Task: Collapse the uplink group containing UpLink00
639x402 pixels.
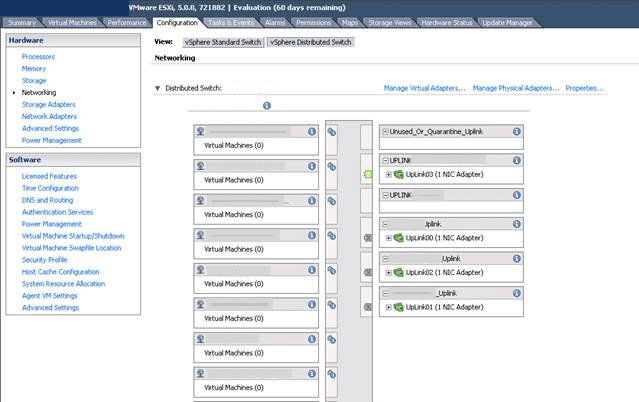Action: pos(385,224)
